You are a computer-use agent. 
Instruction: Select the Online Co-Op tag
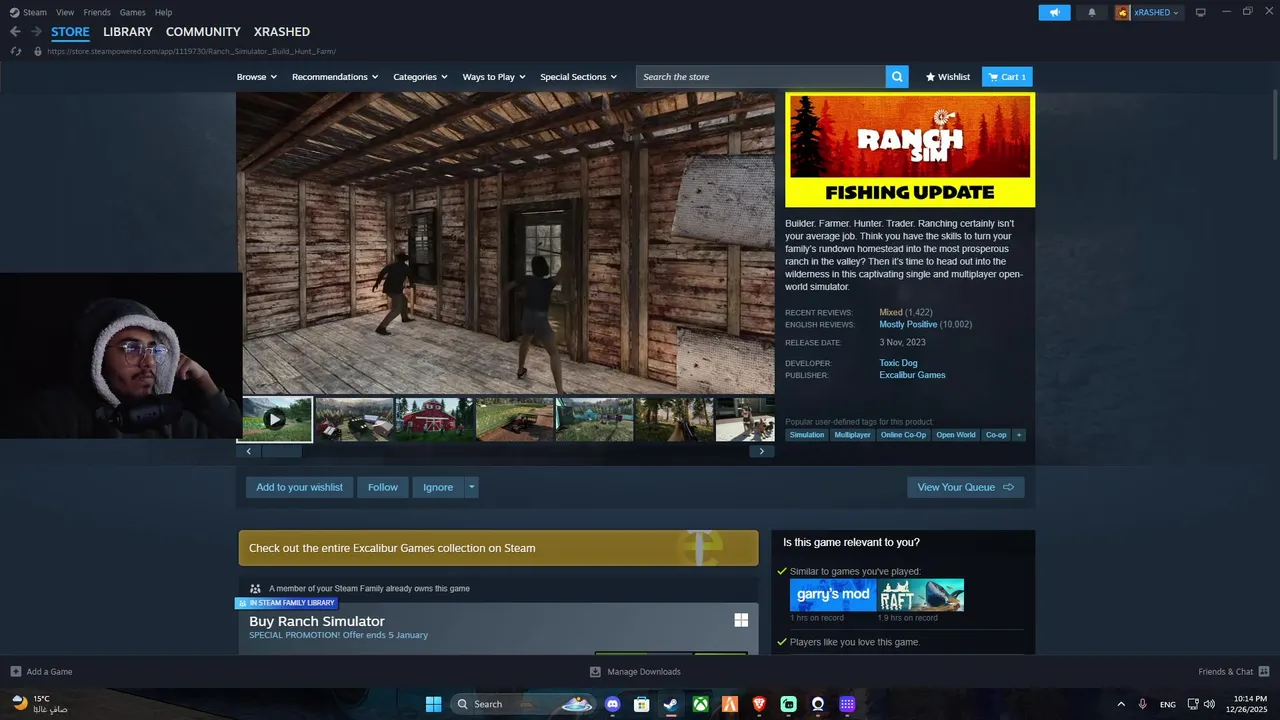pos(904,435)
